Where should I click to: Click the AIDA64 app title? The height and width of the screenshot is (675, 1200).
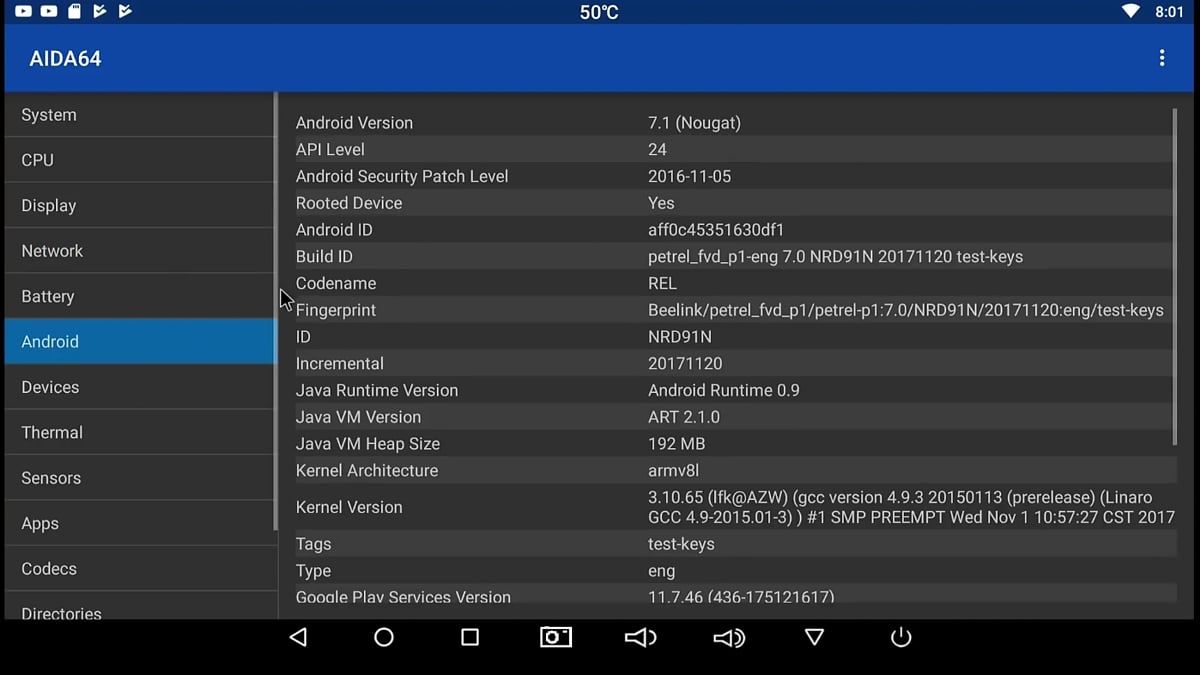coord(65,58)
